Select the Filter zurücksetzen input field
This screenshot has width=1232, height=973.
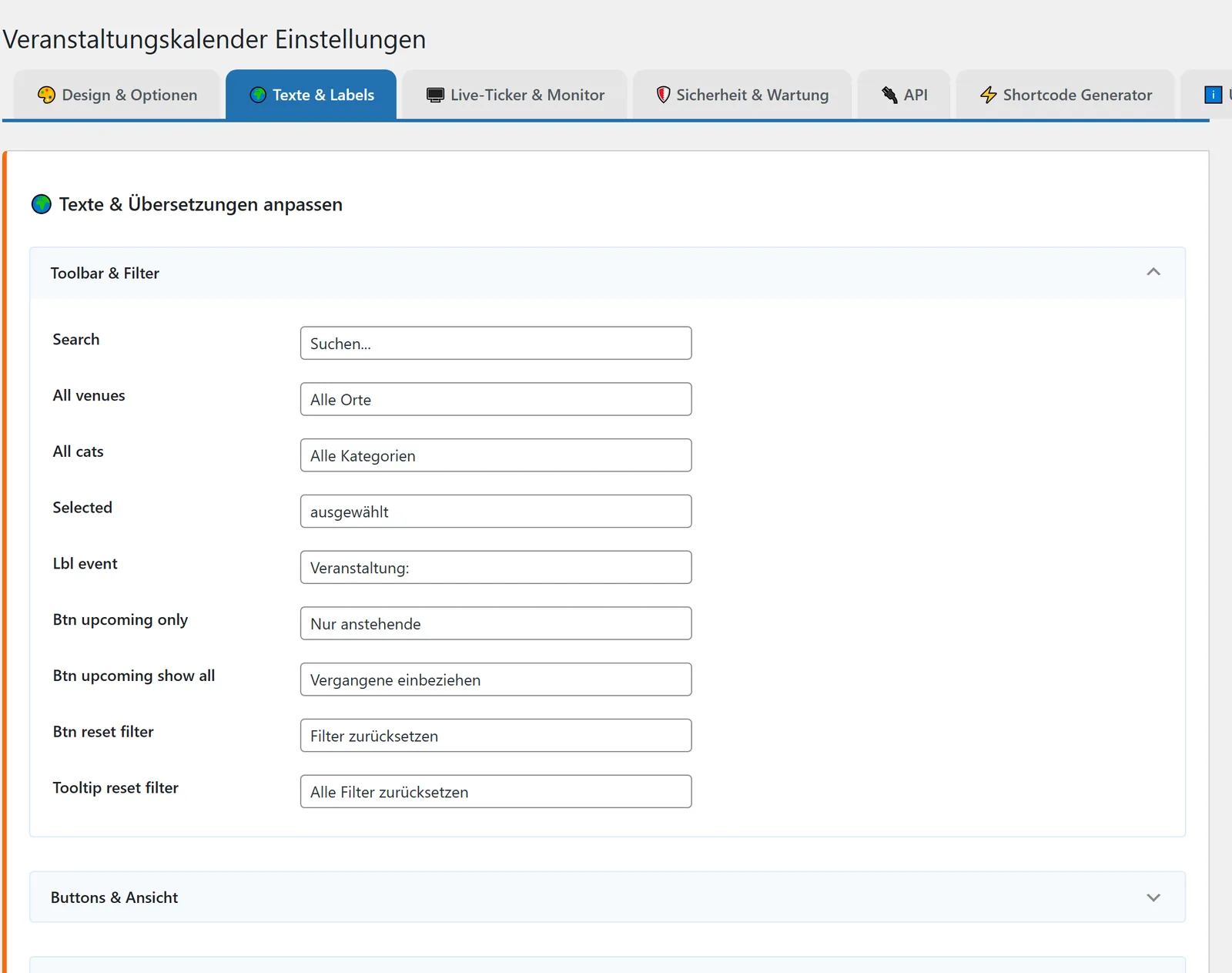coord(496,735)
